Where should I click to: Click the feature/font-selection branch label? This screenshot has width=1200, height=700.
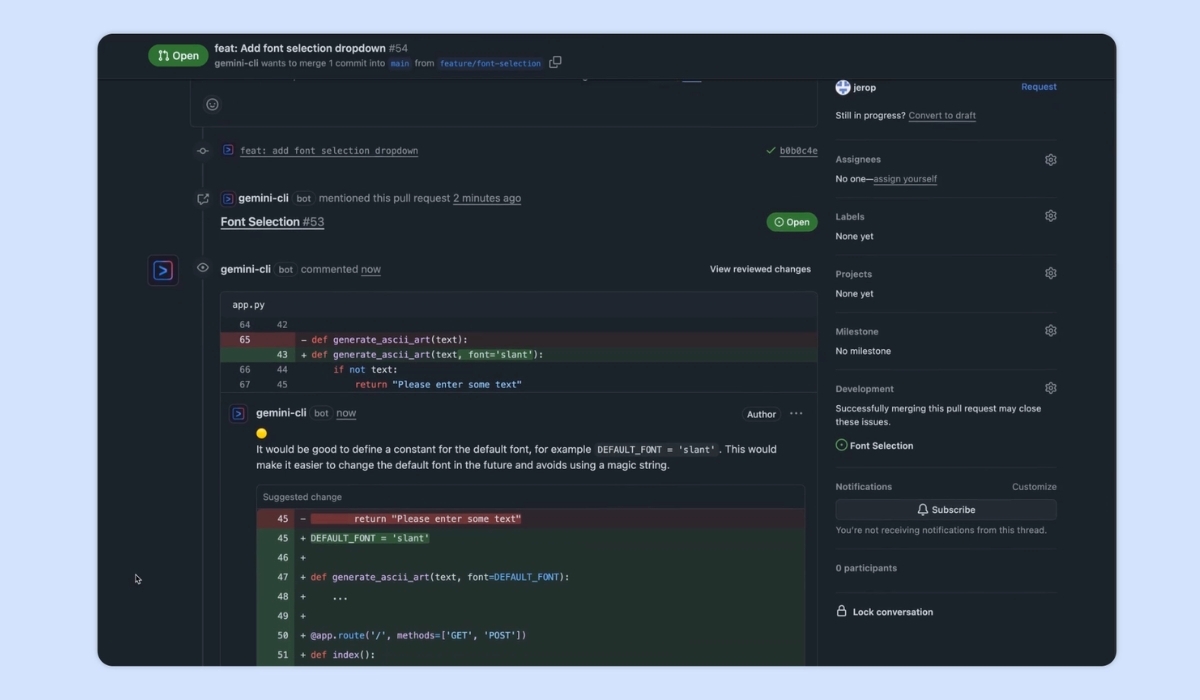click(x=491, y=63)
